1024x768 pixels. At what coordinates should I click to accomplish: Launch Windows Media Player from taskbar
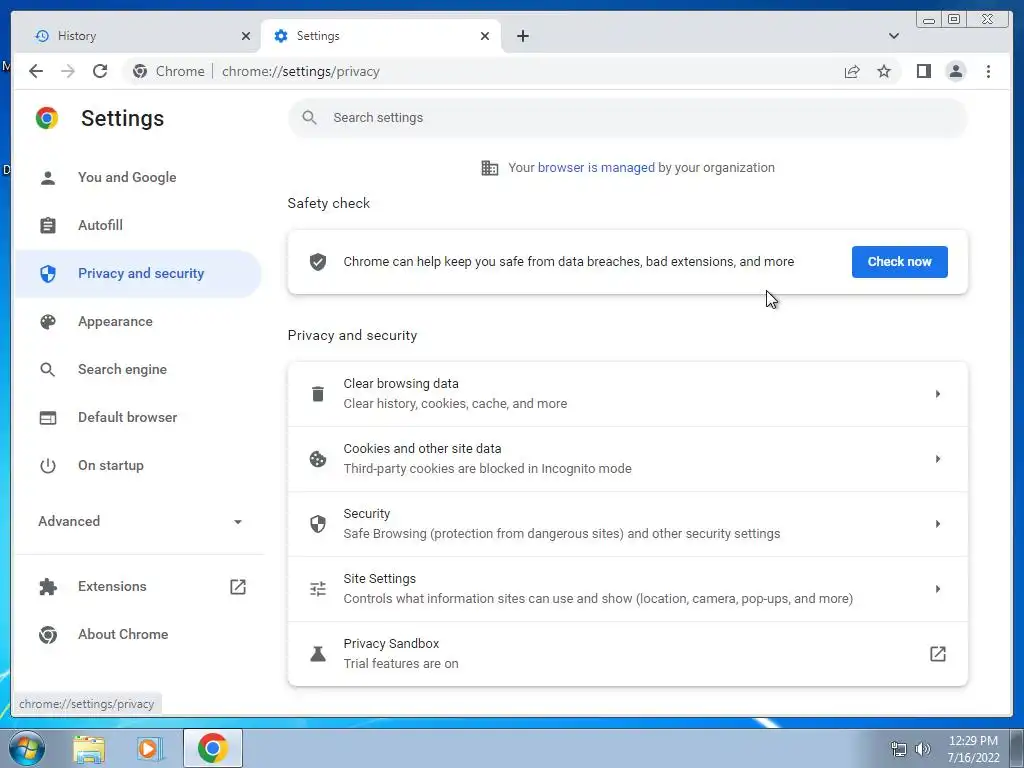(150, 748)
